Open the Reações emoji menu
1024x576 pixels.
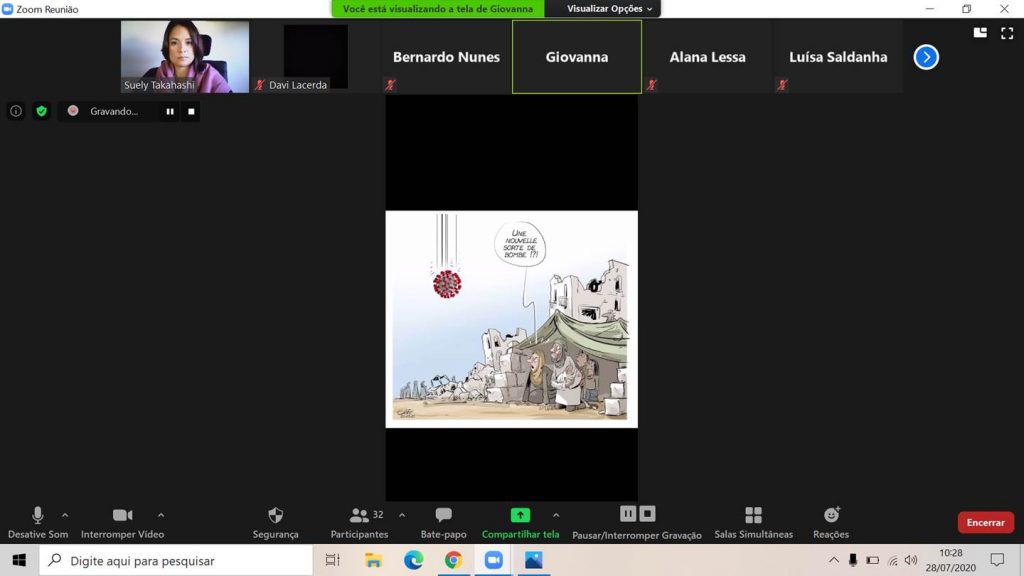tap(831, 522)
